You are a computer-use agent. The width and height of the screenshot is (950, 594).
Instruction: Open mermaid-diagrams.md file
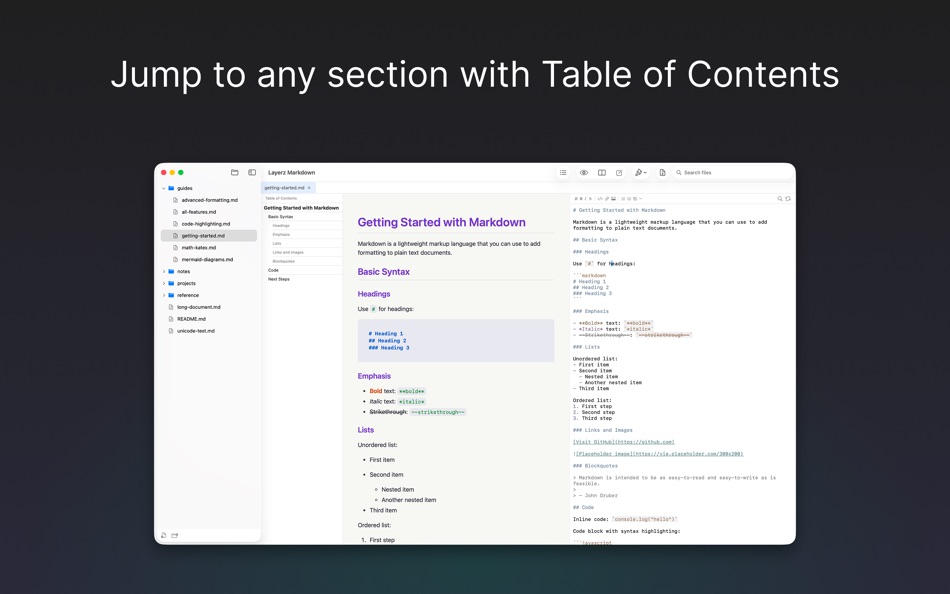[x=209, y=259]
